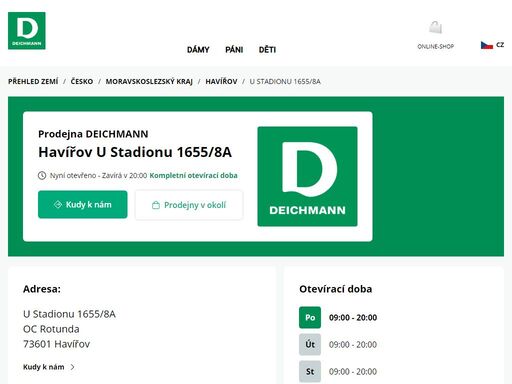The width and height of the screenshot is (512, 384).
Task: Click the Deichmann logo in header
Action: [x=27, y=31]
